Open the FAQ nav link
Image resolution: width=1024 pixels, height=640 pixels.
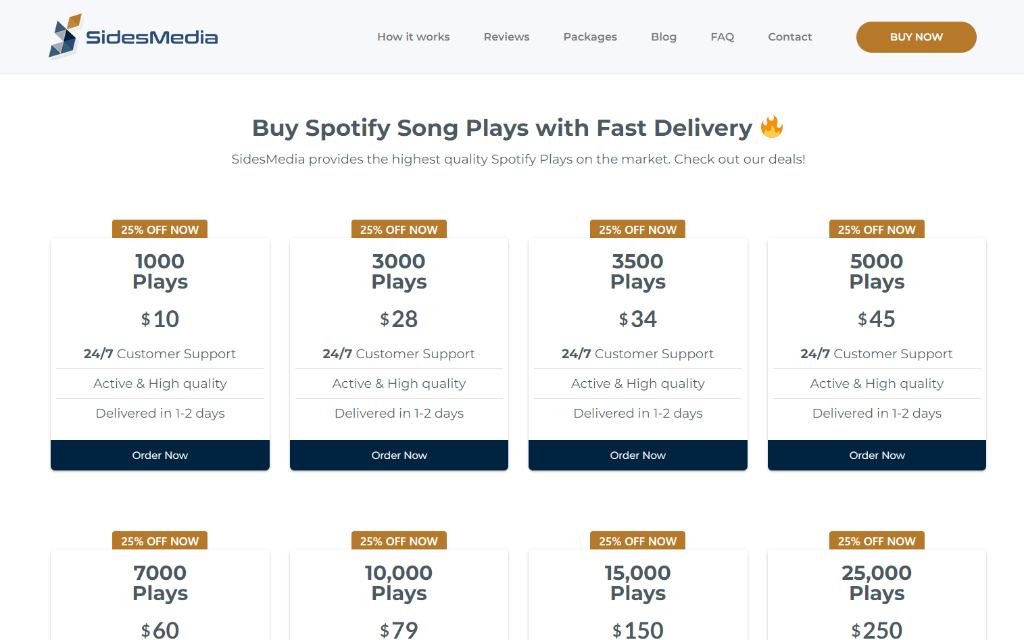[722, 37]
